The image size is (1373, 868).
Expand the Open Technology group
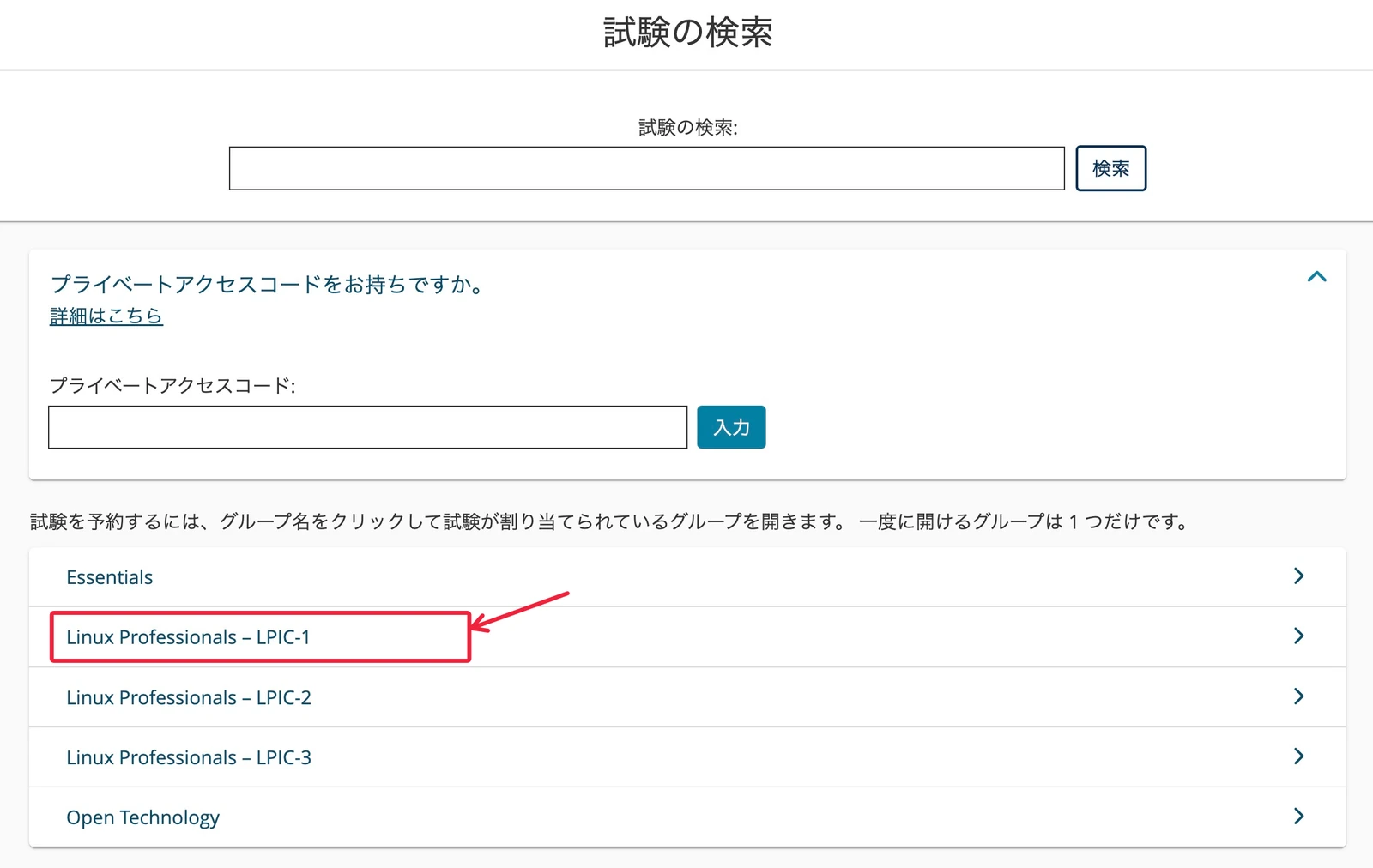click(687, 817)
